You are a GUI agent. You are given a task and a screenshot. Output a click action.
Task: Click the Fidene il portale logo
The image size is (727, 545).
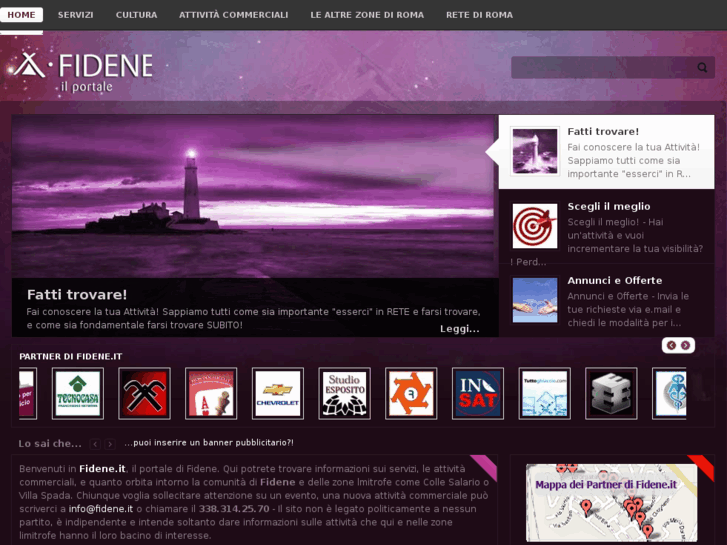click(83, 71)
